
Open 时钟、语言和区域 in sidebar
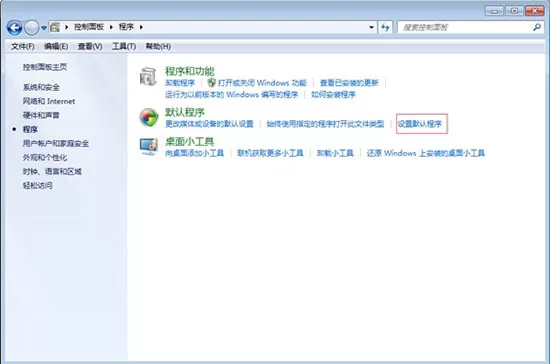coord(52,171)
